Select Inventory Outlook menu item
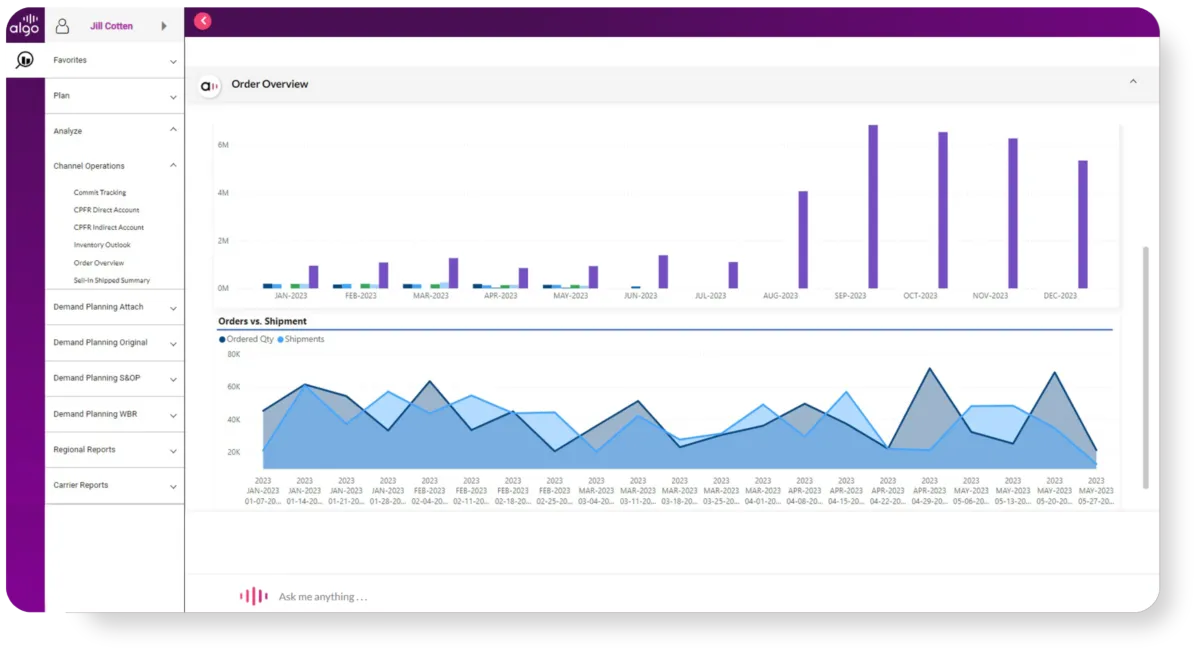 pos(102,245)
